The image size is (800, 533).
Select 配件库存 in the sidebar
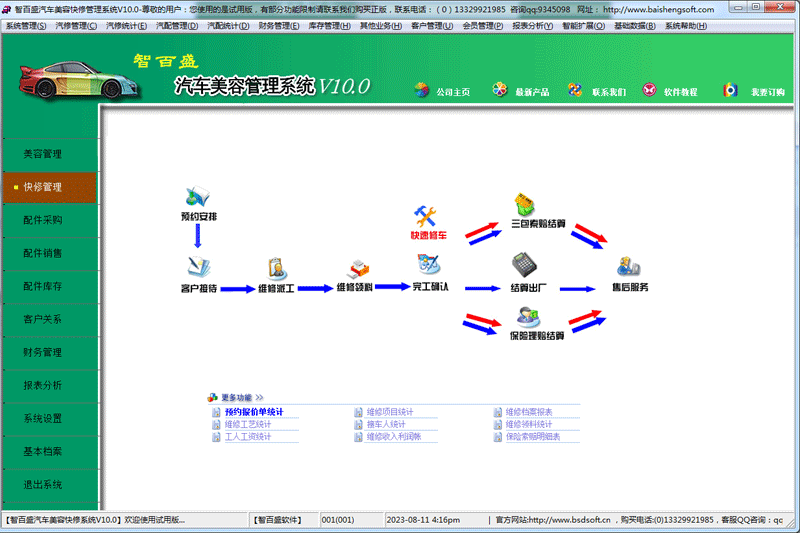[x=50, y=286]
